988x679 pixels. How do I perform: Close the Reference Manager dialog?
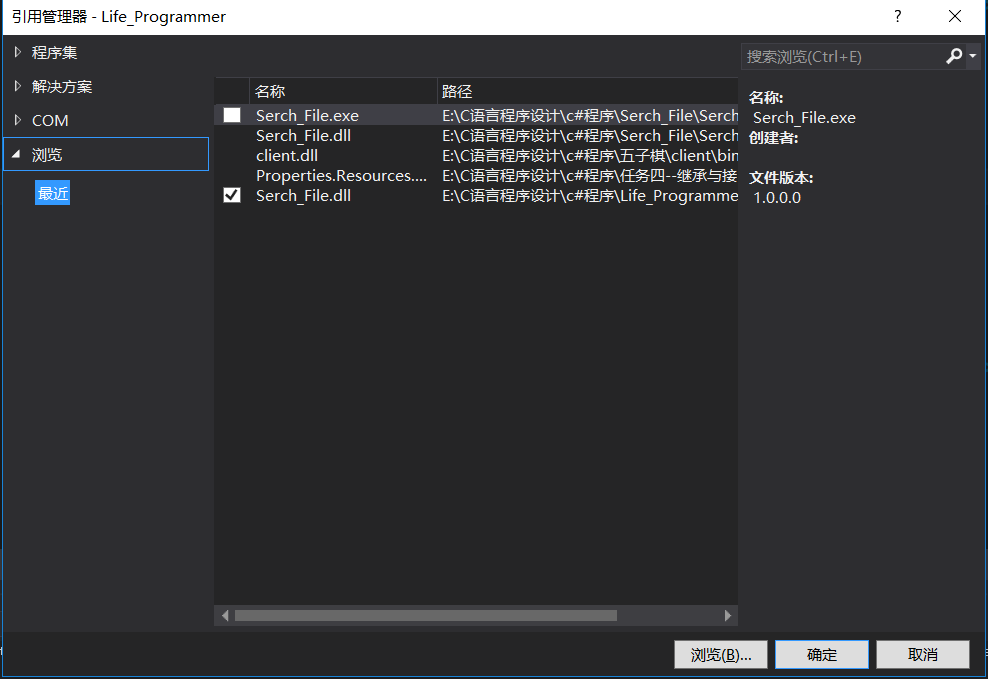[955, 16]
